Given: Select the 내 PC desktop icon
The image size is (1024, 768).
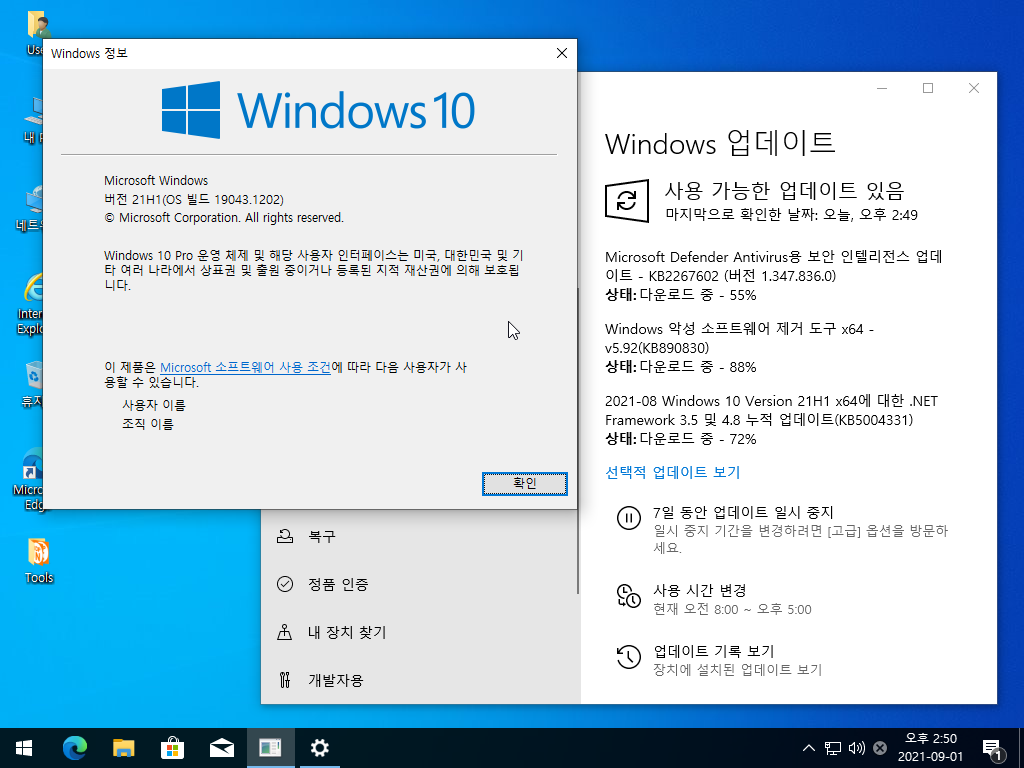Looking at the screenshot, I should click(33, 121).
